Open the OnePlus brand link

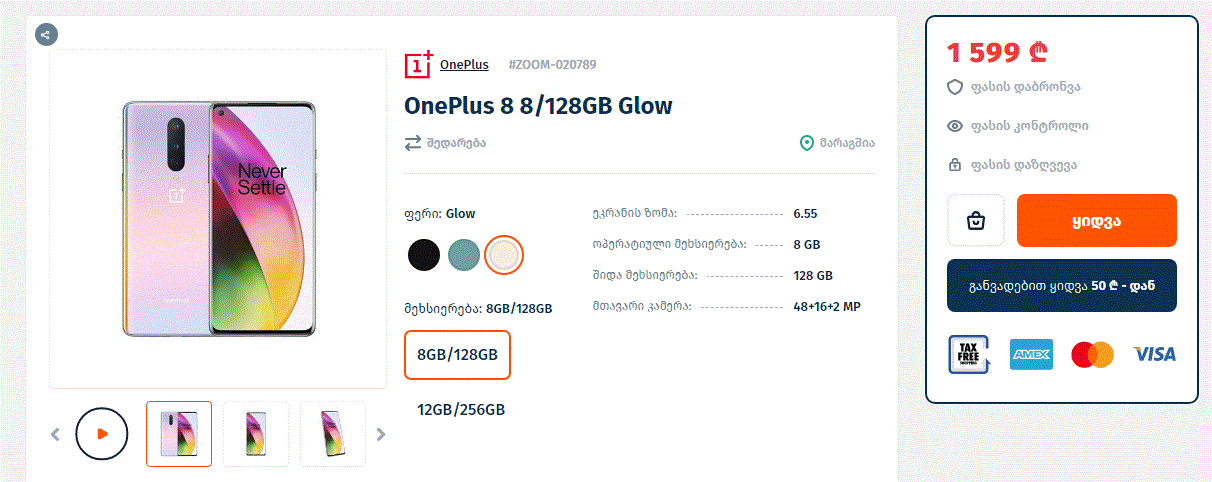pyautogui.click(x=464, y=65)
